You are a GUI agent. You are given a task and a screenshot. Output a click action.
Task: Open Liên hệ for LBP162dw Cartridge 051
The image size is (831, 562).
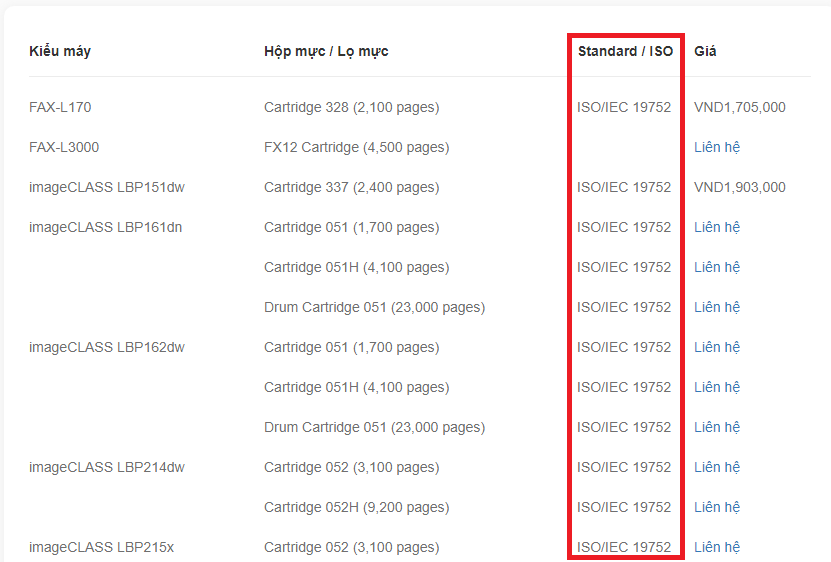(717, 347)
